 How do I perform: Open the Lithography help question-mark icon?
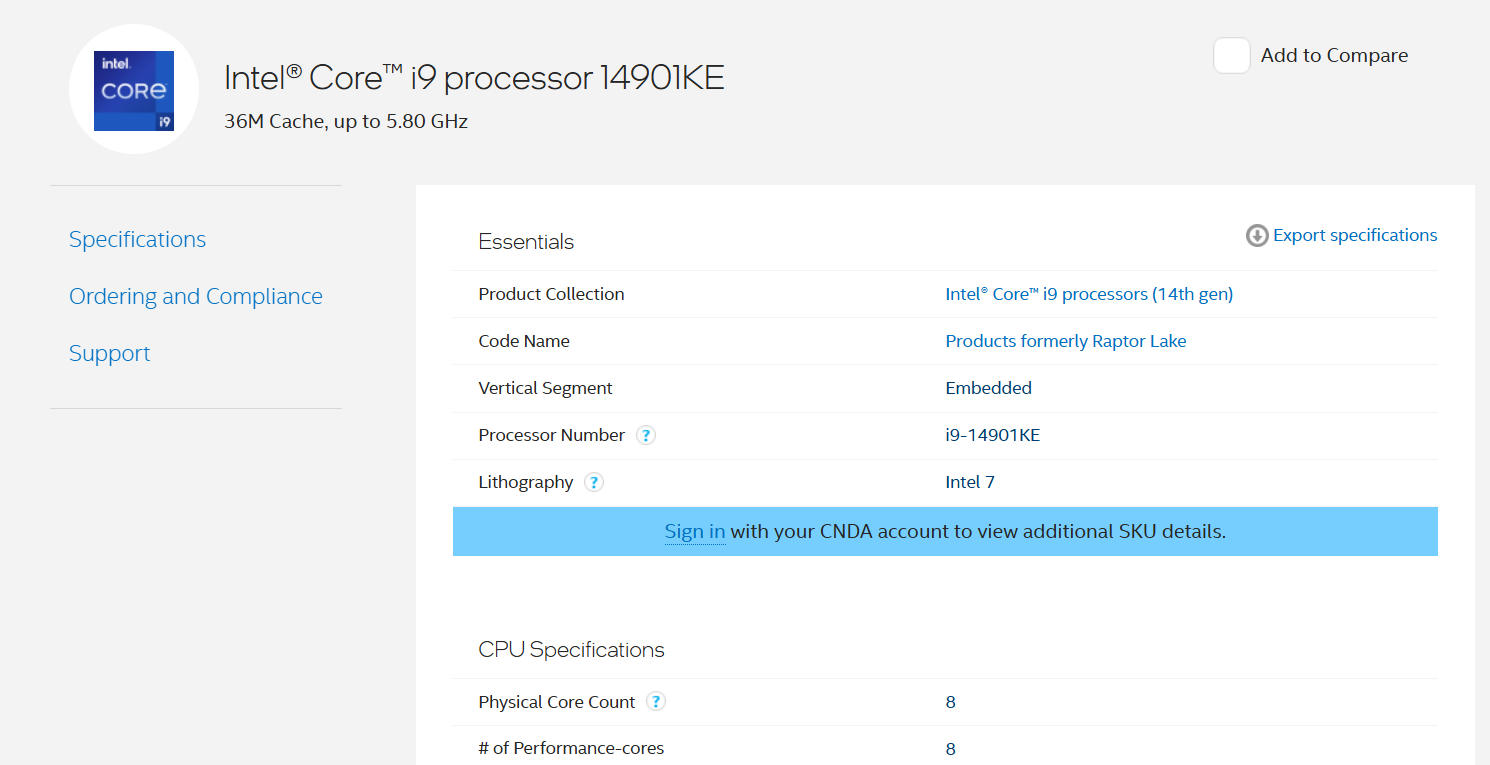(x=594, y=482)
